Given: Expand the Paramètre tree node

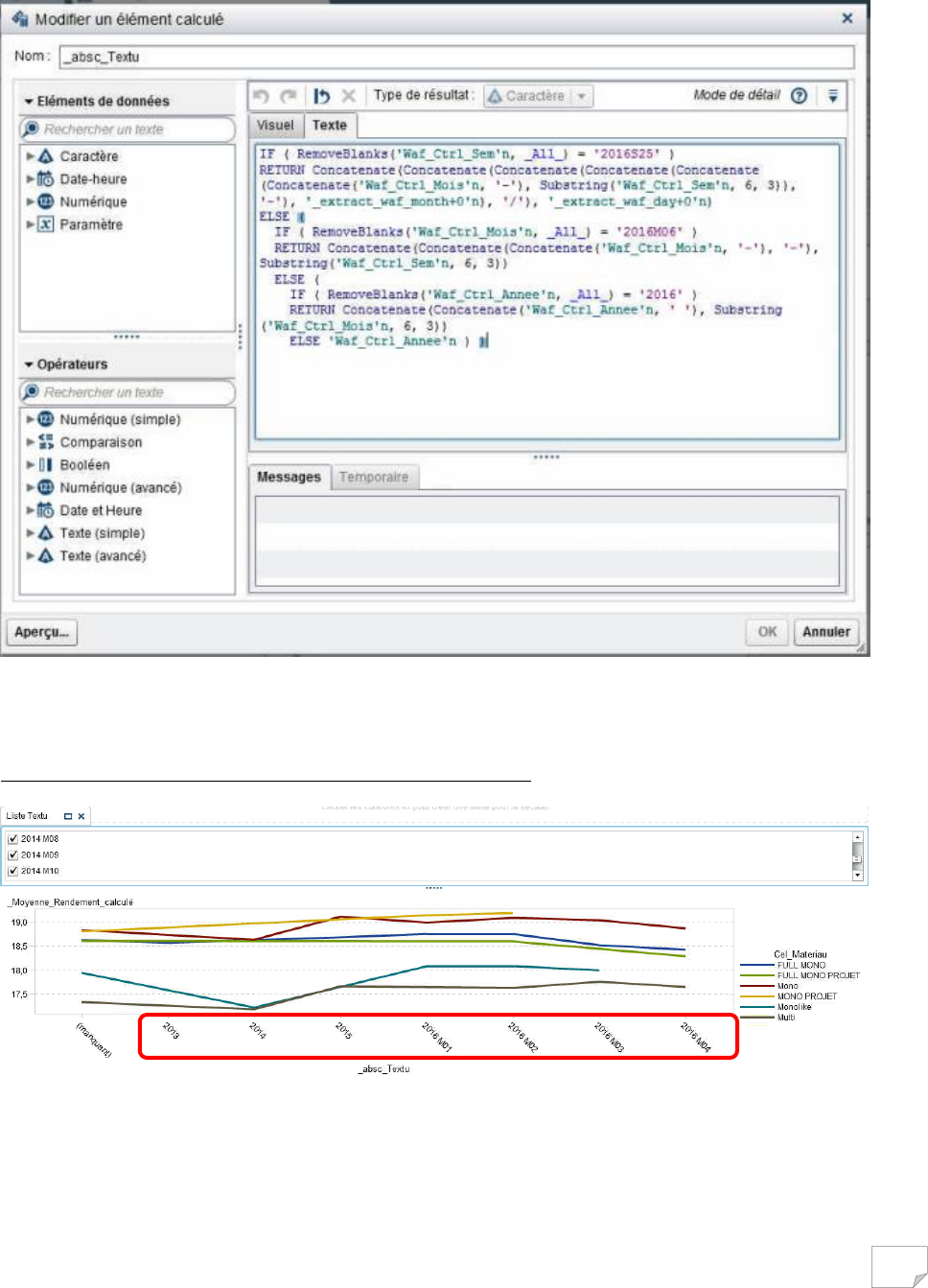Looking at the screenshot, I should [x=30, y=224].
